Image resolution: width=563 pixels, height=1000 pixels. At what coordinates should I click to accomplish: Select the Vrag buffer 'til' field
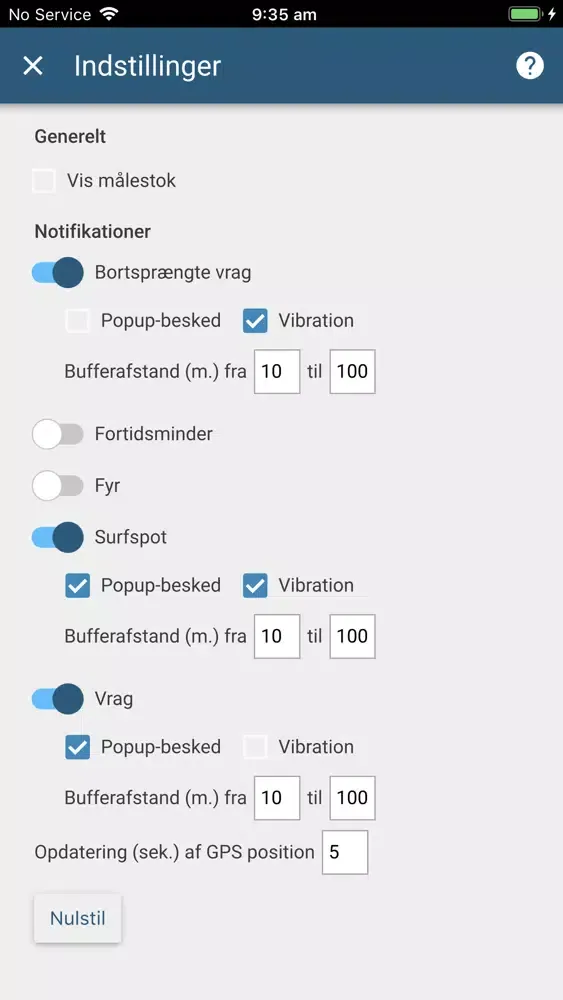click(x=353, y=798)
